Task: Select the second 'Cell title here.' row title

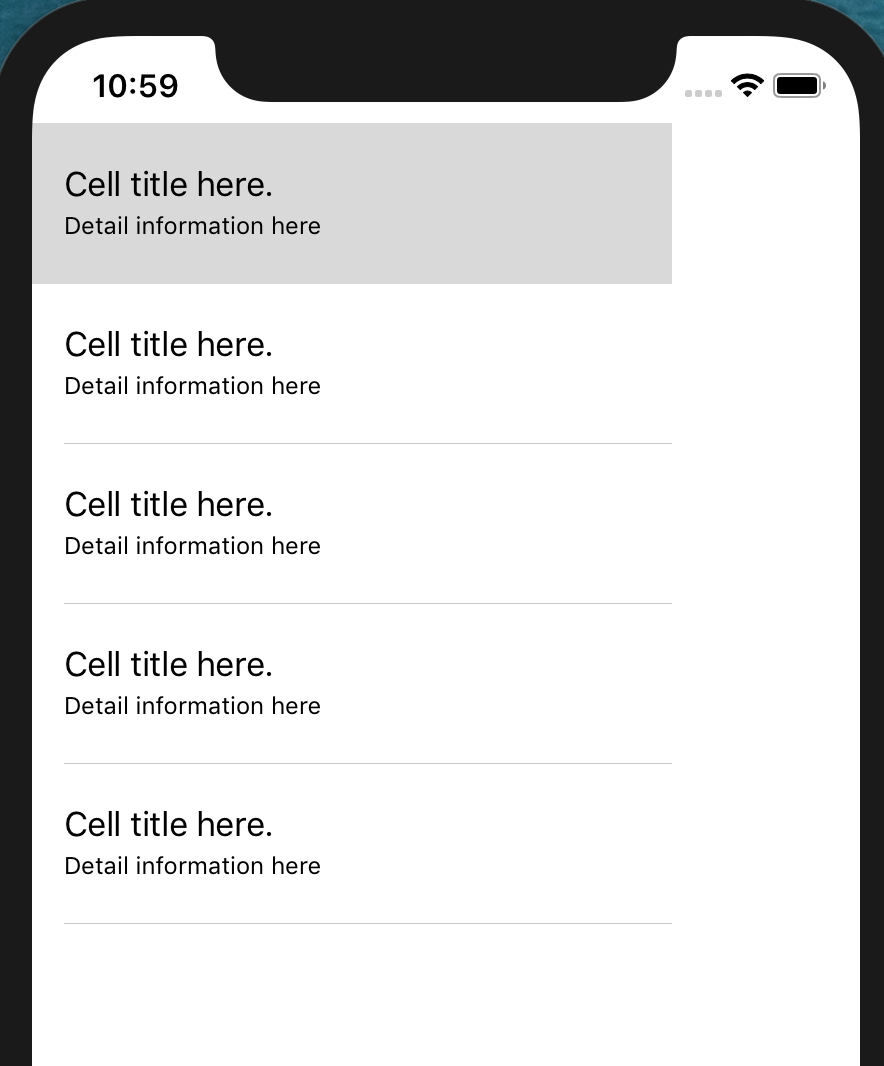Action: [169, 345]
